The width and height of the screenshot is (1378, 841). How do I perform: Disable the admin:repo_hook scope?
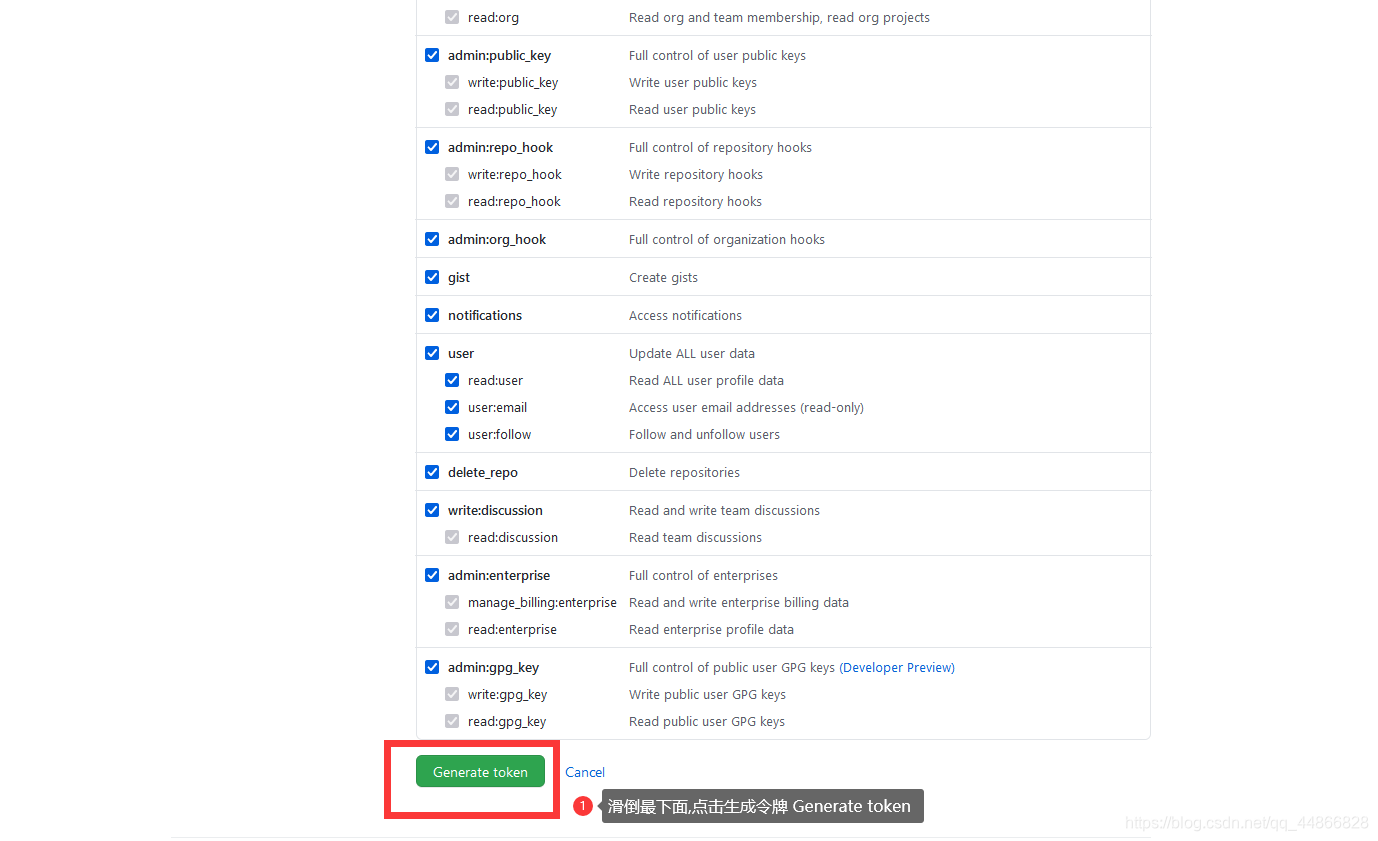tap(432, 146)
